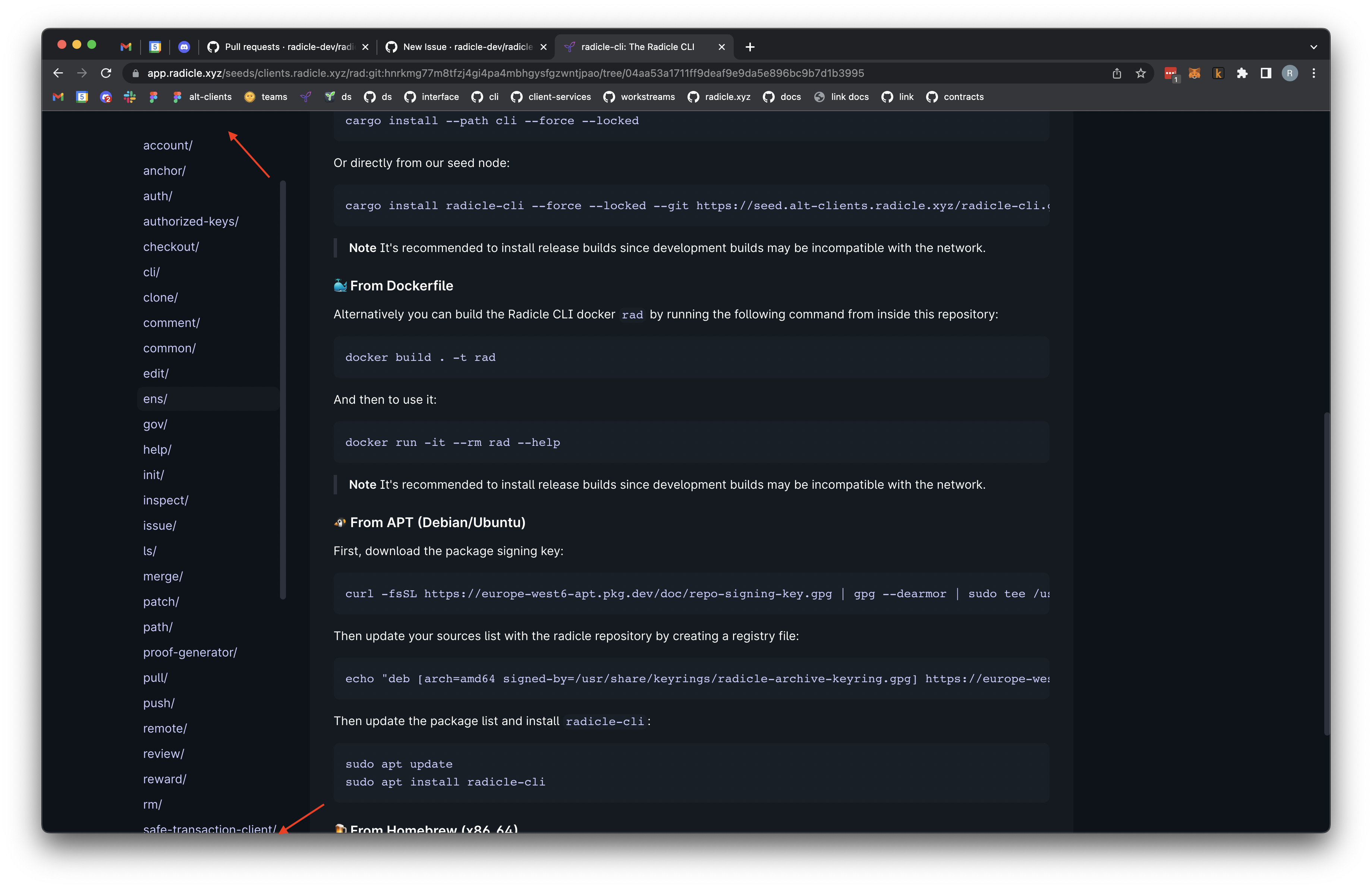The image size is (1372, 888).
Task: Open the alt-clients bookmark
Action: [x=203, y=97]
